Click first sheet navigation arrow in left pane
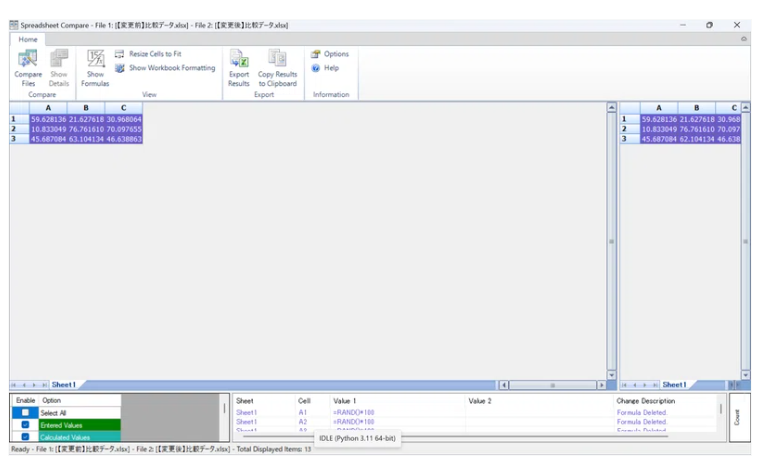The width and height of the screenshot is (767, 458). tap(14, 385)
